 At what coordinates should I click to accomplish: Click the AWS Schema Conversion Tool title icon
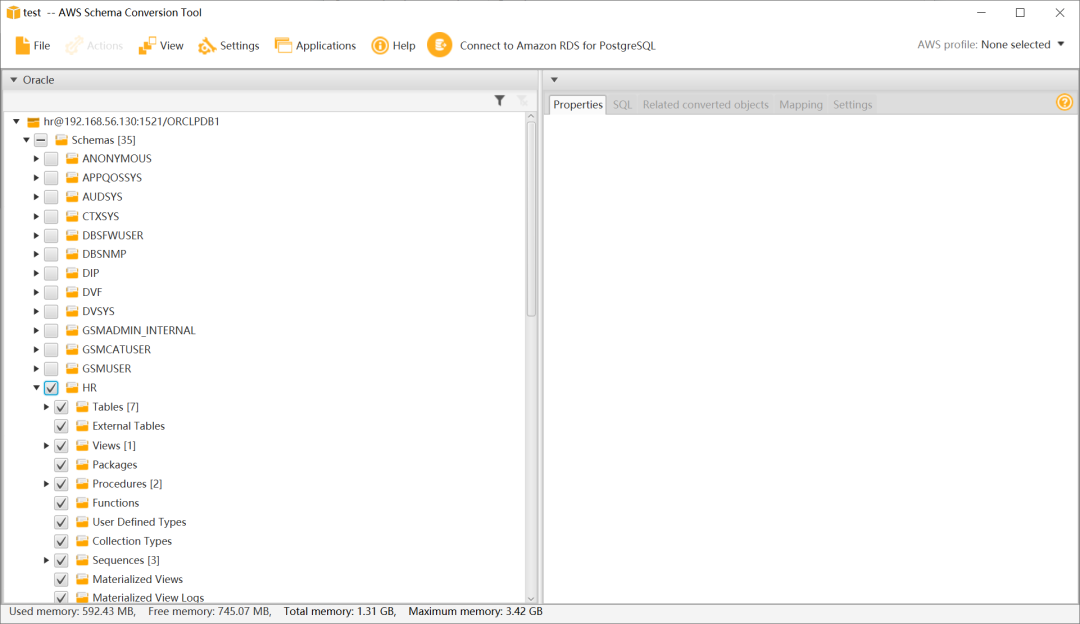13,12
